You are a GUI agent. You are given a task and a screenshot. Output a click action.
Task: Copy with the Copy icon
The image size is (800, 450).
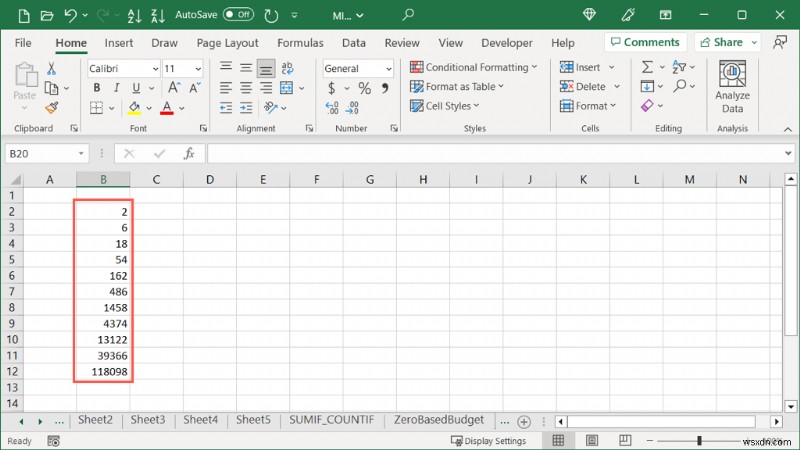[52, 88]
